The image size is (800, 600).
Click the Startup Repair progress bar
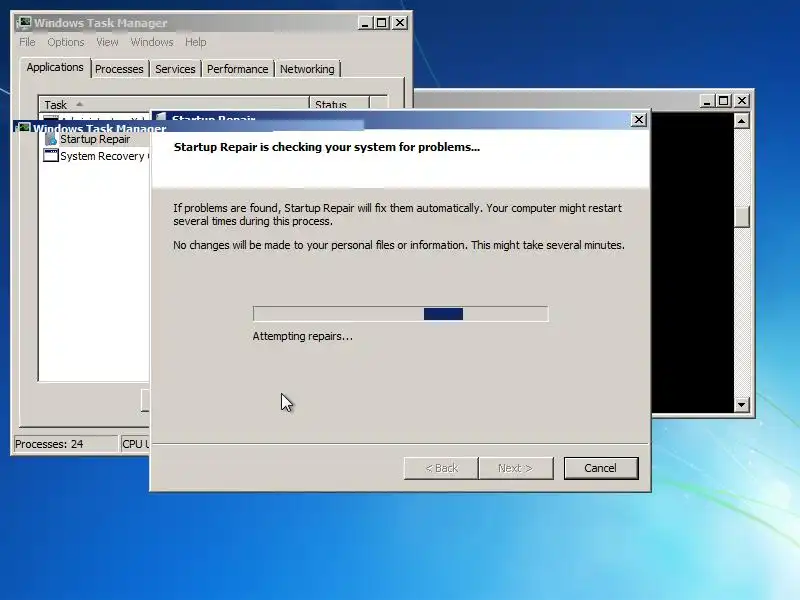[401, 314]
